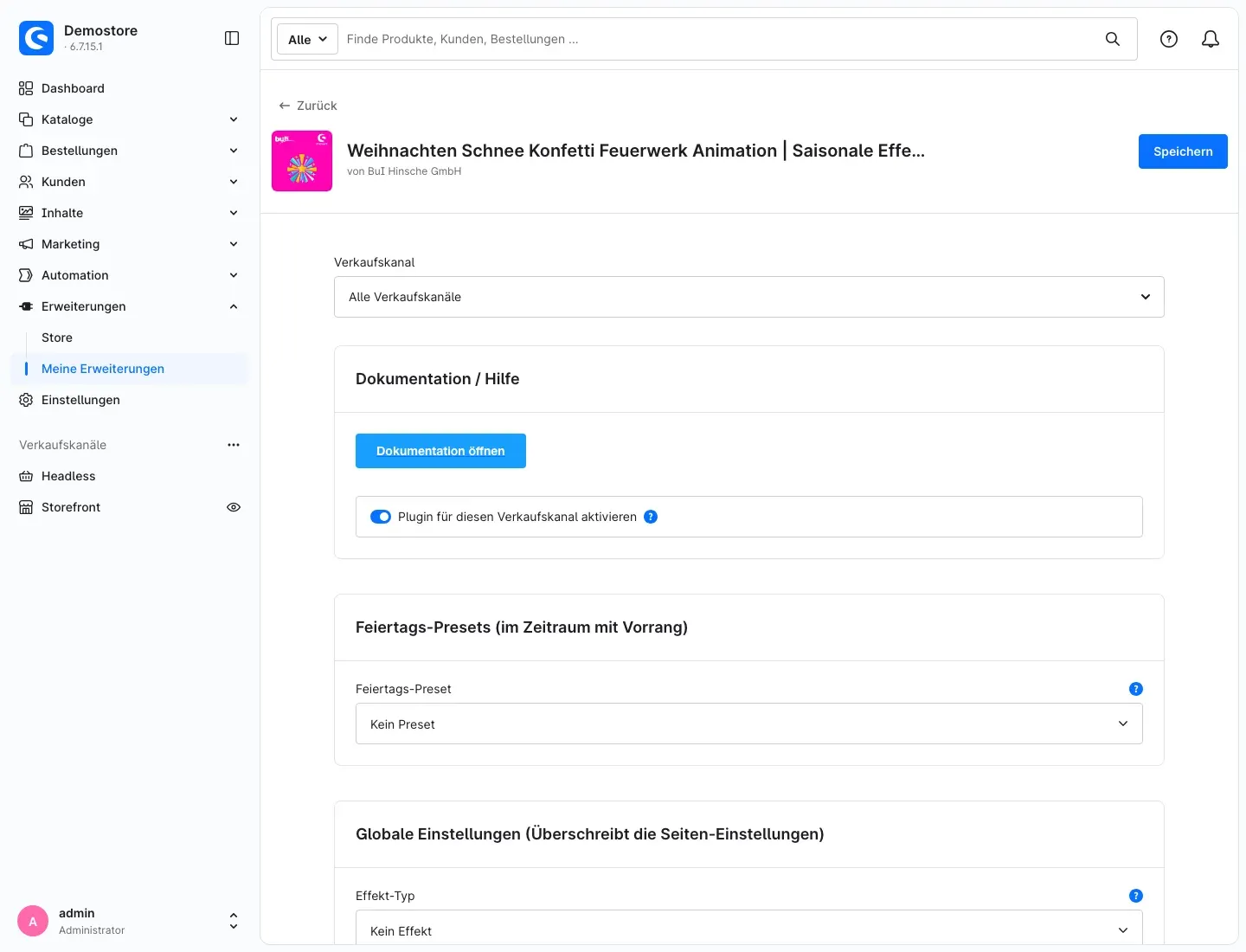Toggle plugin activation for this sales channel
1246x952 pixels.
[x=381, y=517]
